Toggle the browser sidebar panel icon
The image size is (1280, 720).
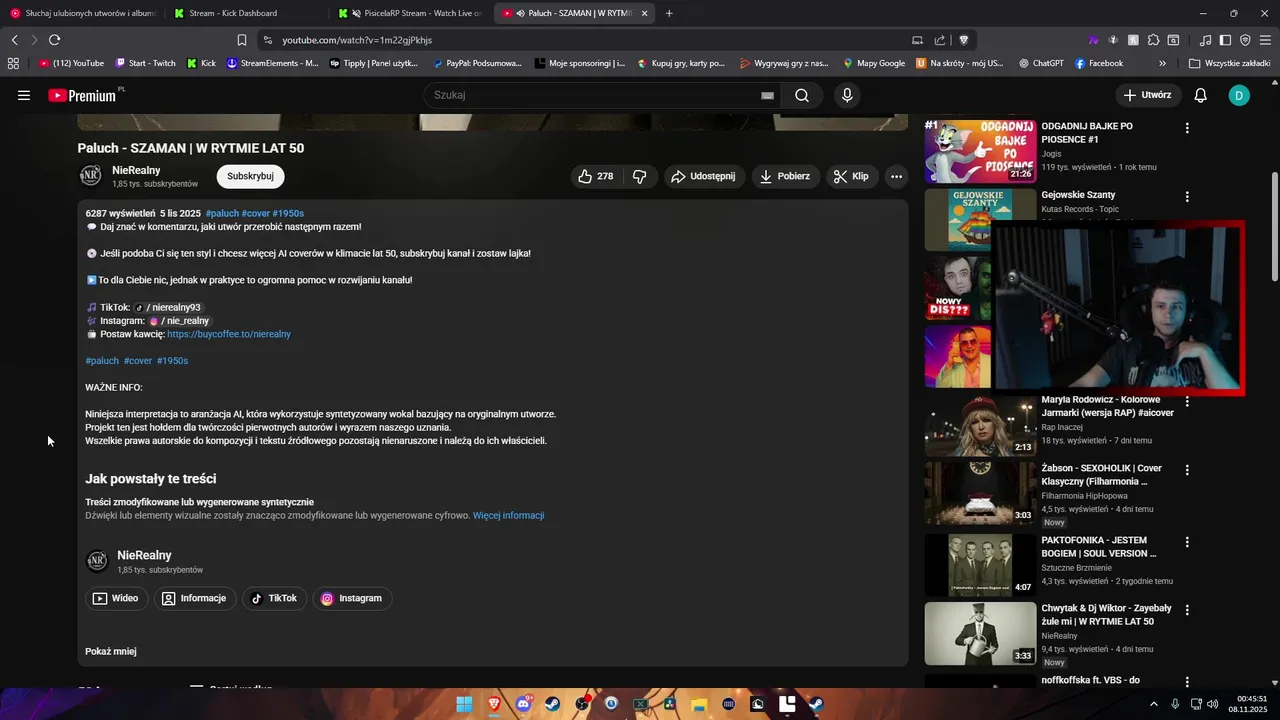point(1225,40)
